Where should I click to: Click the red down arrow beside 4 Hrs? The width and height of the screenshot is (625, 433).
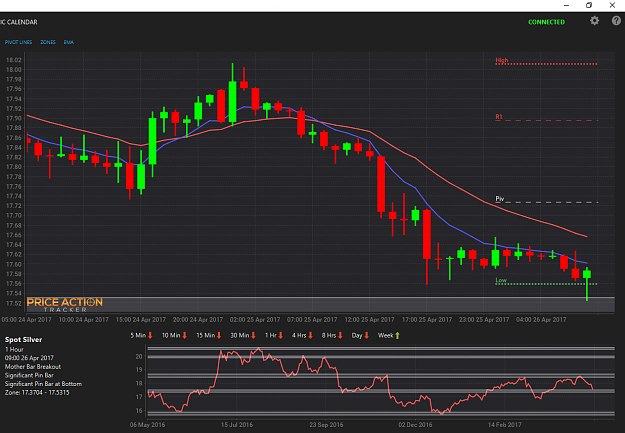point(311,336)
